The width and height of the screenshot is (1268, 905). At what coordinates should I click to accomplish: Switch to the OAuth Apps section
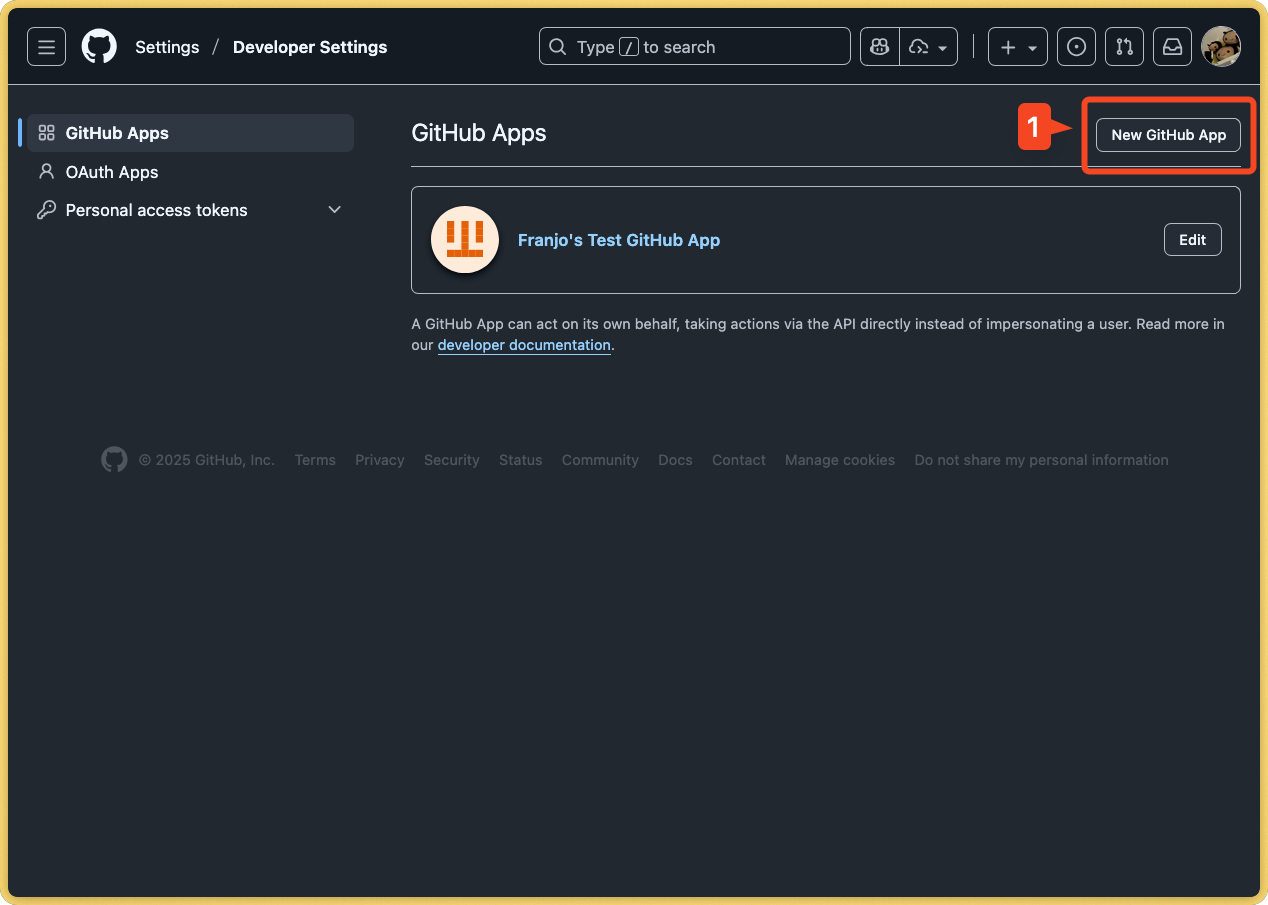(x=111, y=171)
